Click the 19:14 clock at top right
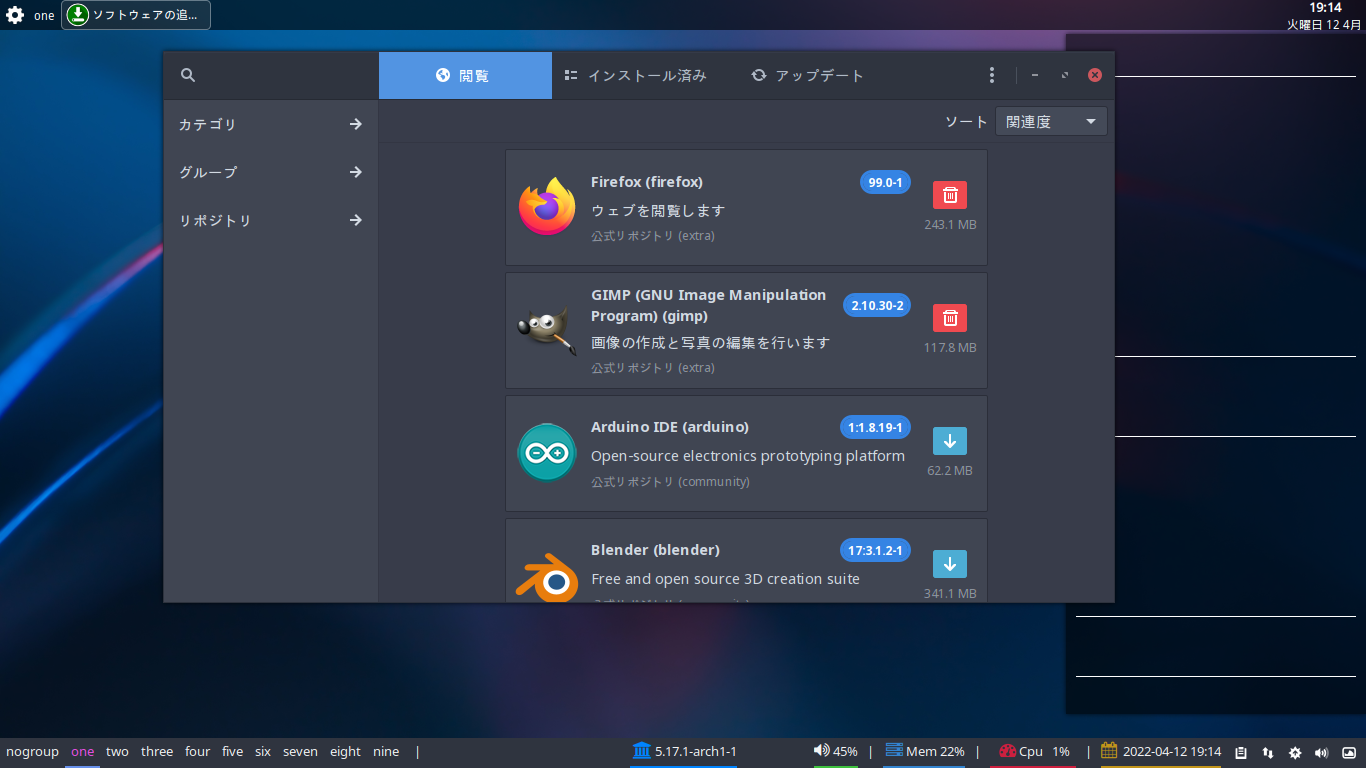1366x768 pixels. [x=1325, y=8]
